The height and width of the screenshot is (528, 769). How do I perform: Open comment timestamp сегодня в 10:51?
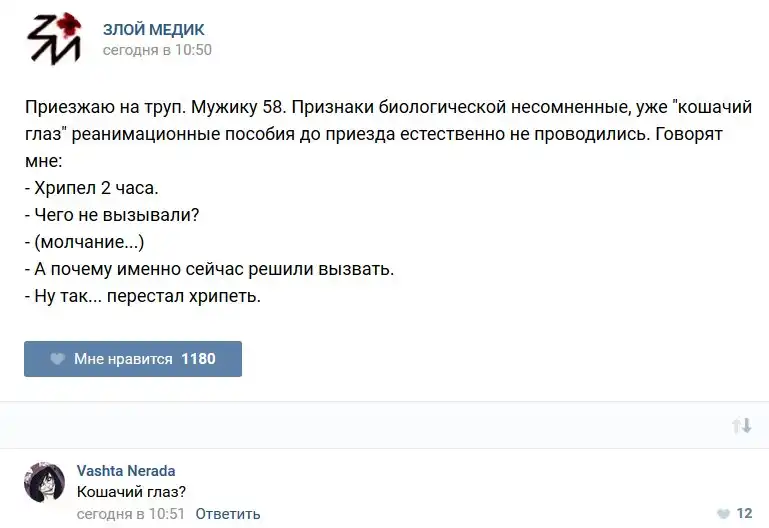pyautogui.click(x=131, y=514)
